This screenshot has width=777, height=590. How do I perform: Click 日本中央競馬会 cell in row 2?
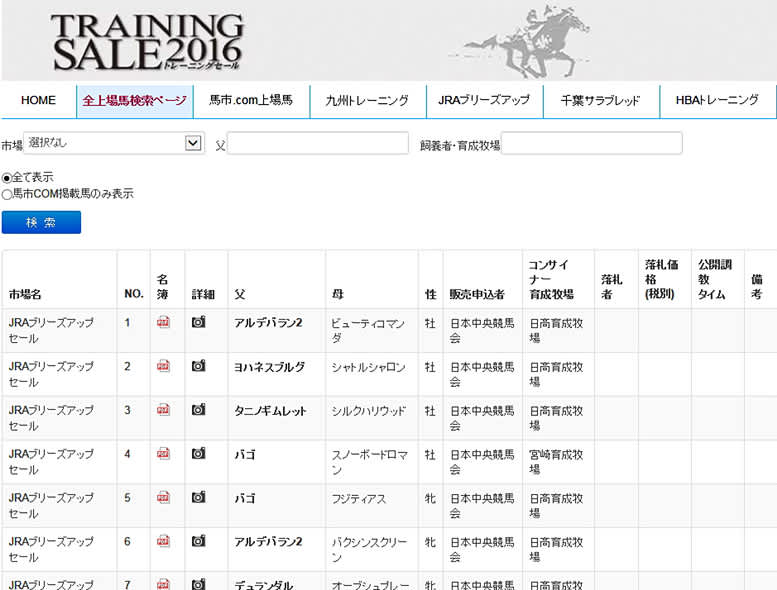coord(482,375)
